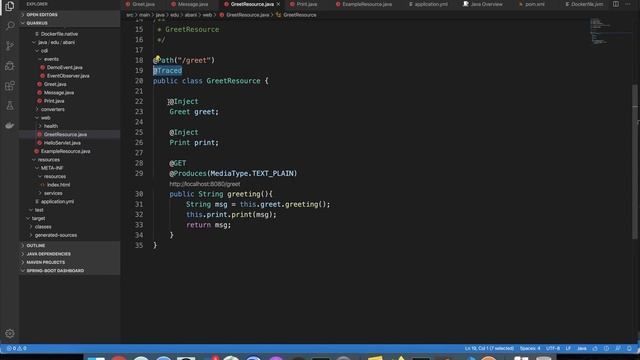Click the thumbs-up icon in status bar
Screen dimensions: 640x360
point(595,349)
